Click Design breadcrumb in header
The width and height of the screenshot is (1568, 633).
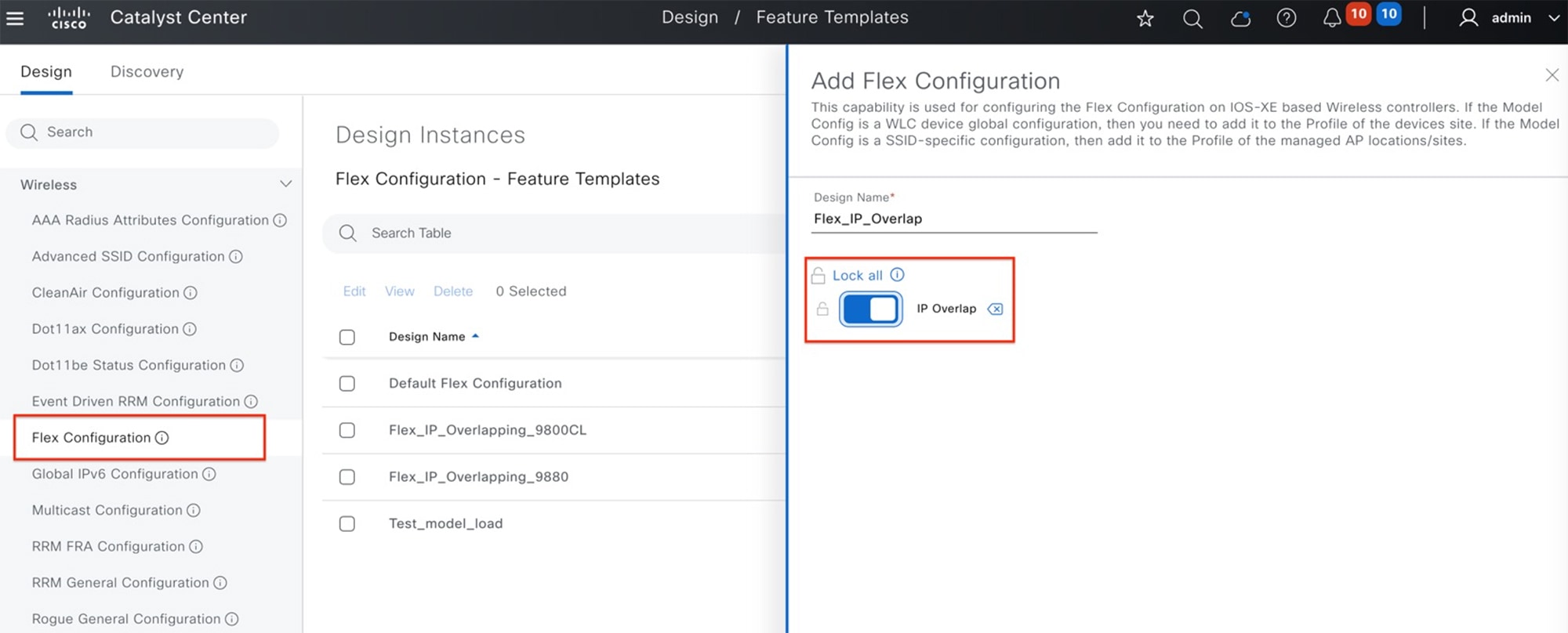coord(690,17)
